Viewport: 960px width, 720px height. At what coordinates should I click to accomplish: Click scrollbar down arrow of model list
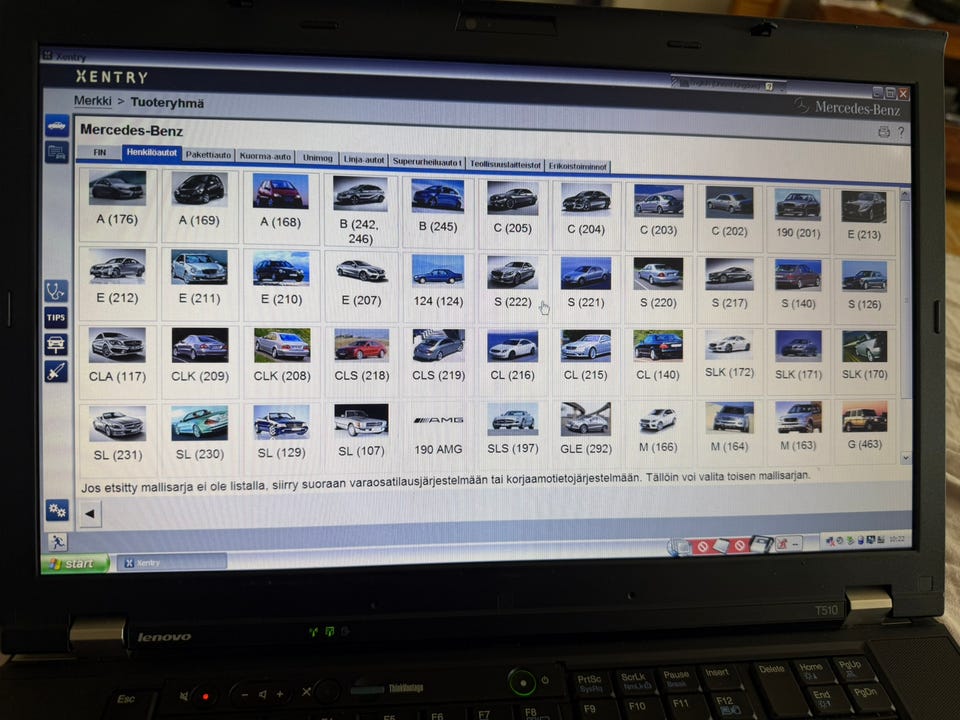tap(906, 458)
